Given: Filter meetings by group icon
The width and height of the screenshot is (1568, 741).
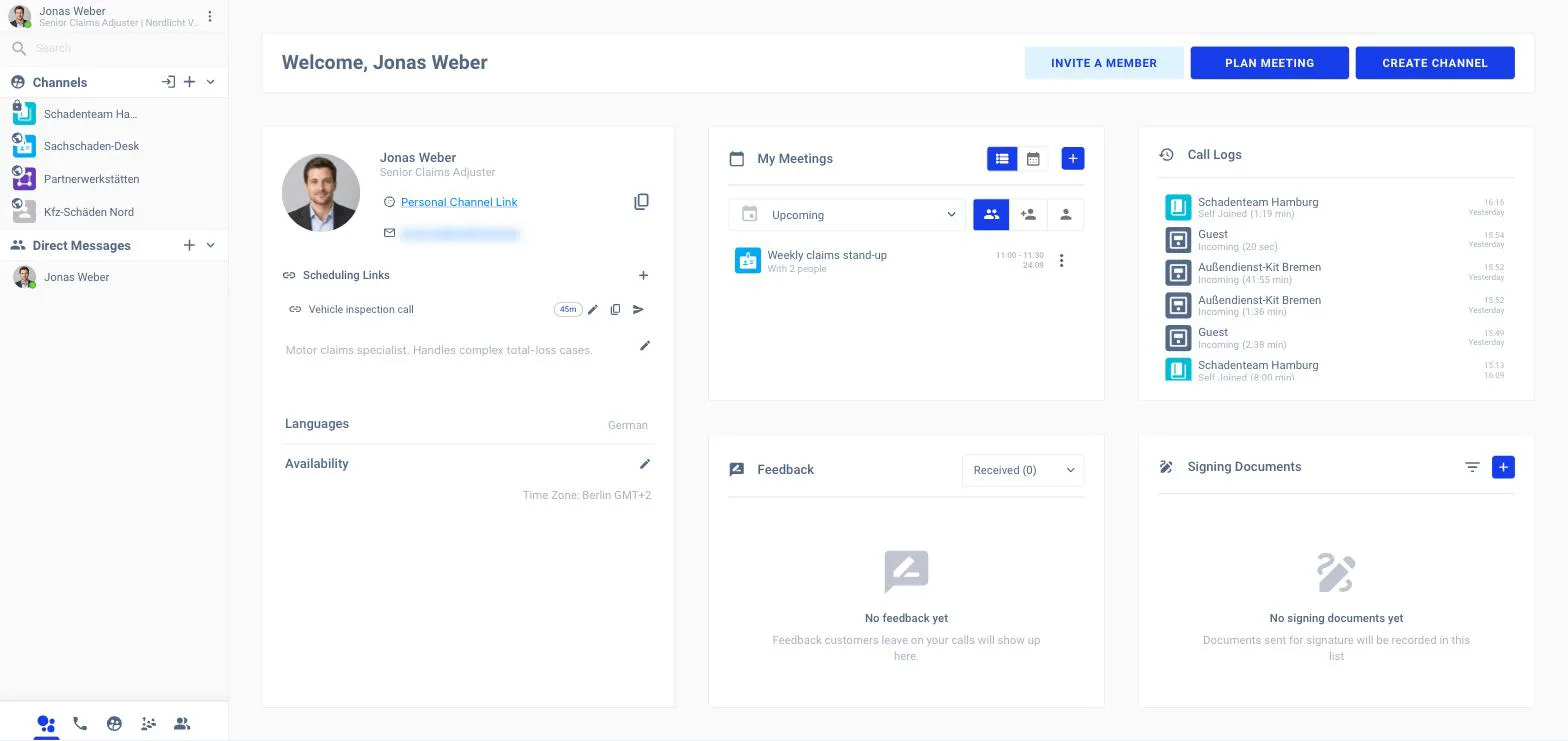Looking at the screenshot, I should [991, 215].
